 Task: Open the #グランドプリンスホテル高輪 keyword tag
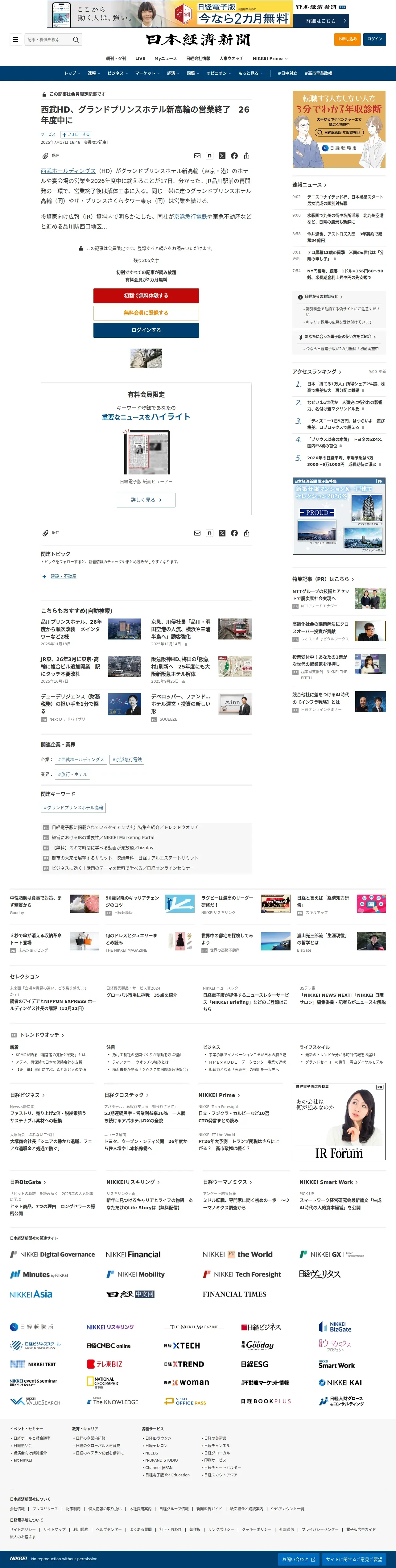point(74,808)
